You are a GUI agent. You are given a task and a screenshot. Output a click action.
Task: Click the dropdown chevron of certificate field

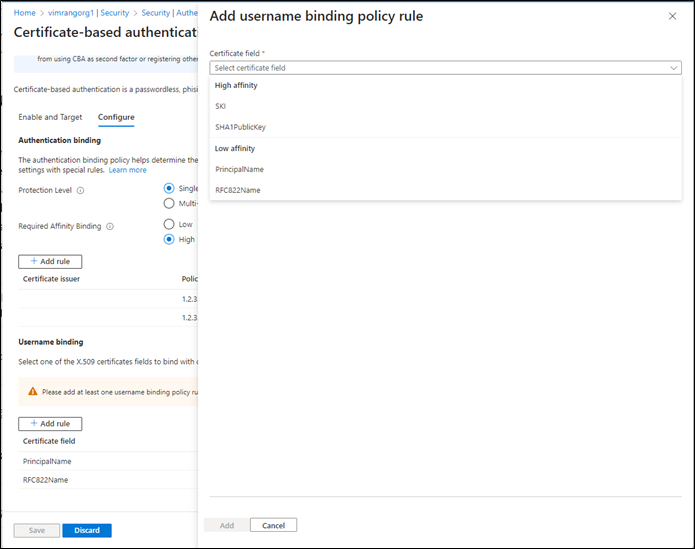673,68
